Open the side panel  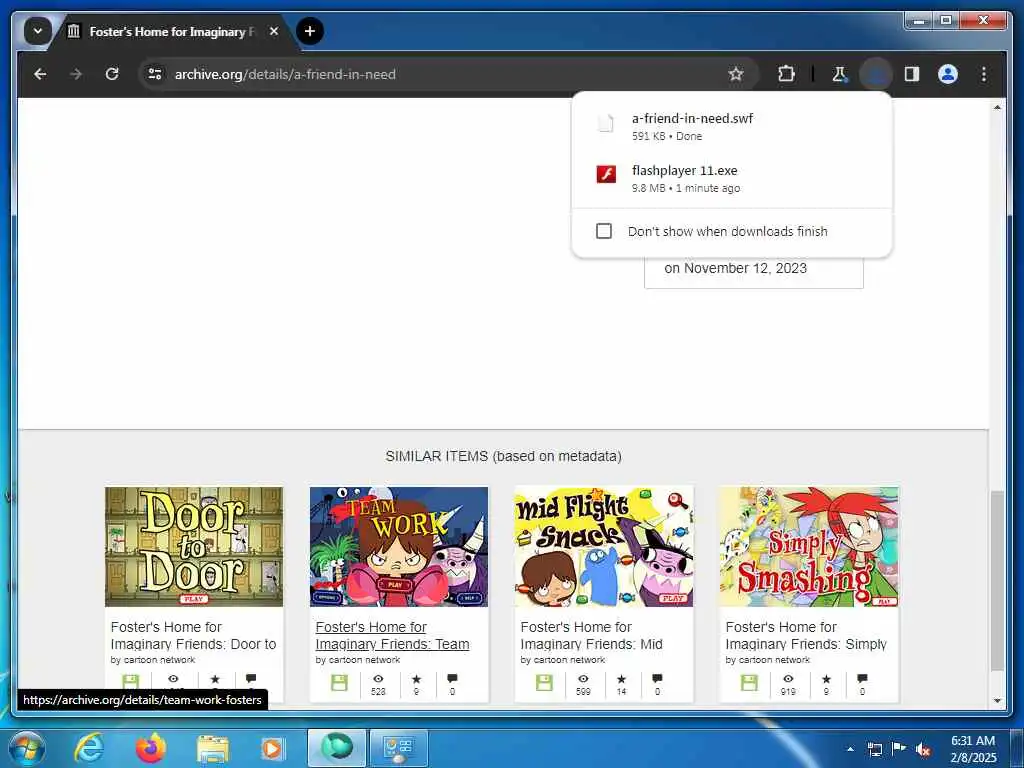tap(912, 74)
